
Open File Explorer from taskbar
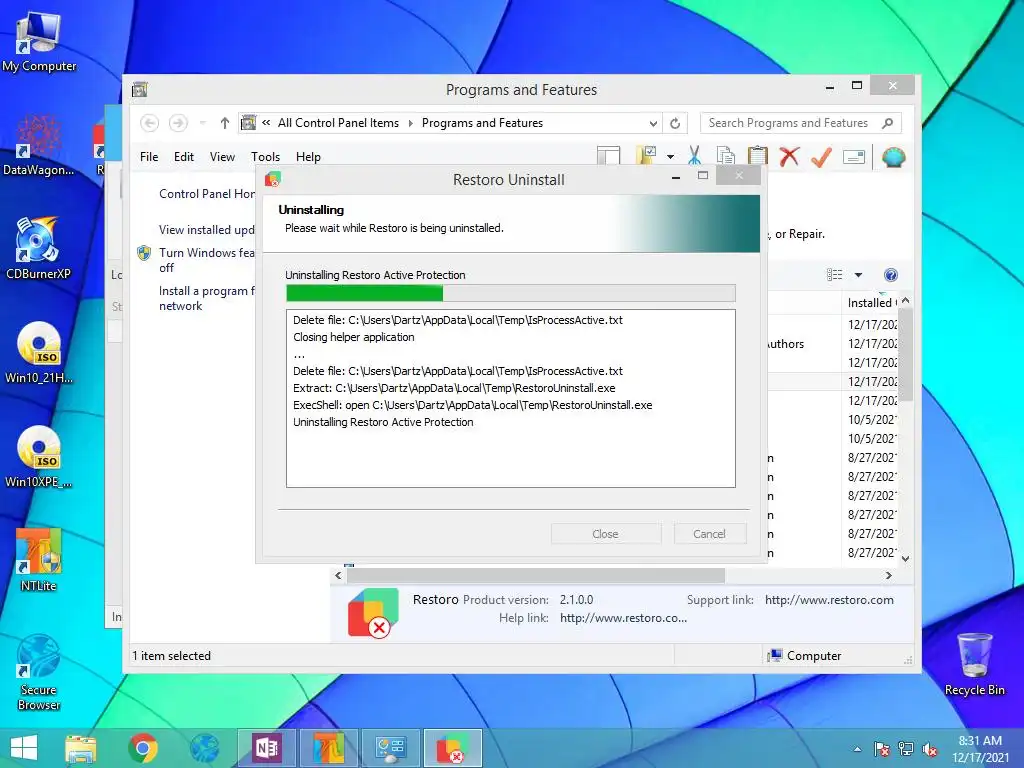click(80, 748)
